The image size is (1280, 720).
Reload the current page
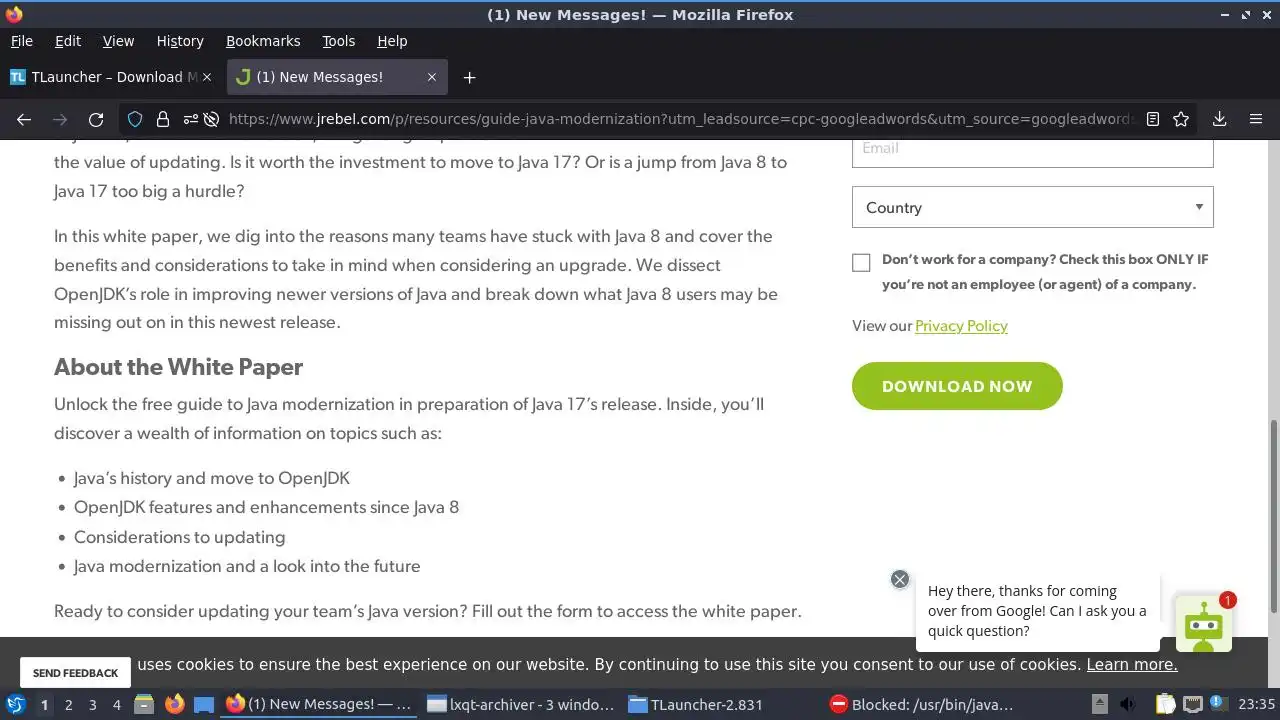[96, 119]
